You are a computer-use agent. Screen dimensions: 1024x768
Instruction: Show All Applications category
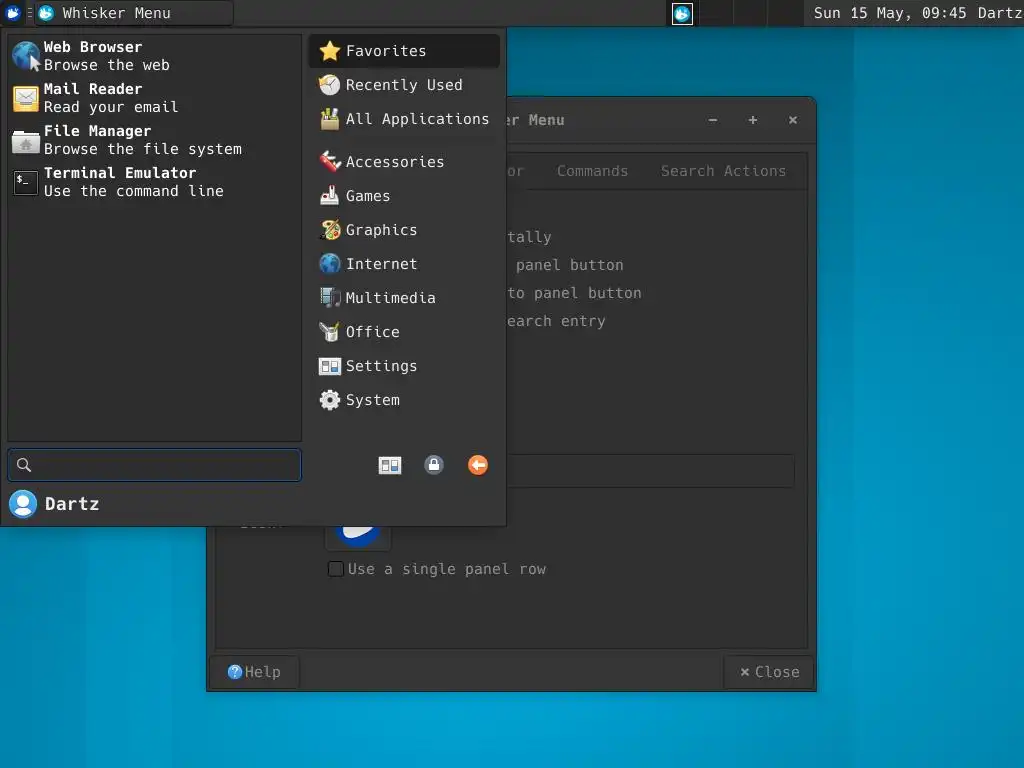(404, 119)
